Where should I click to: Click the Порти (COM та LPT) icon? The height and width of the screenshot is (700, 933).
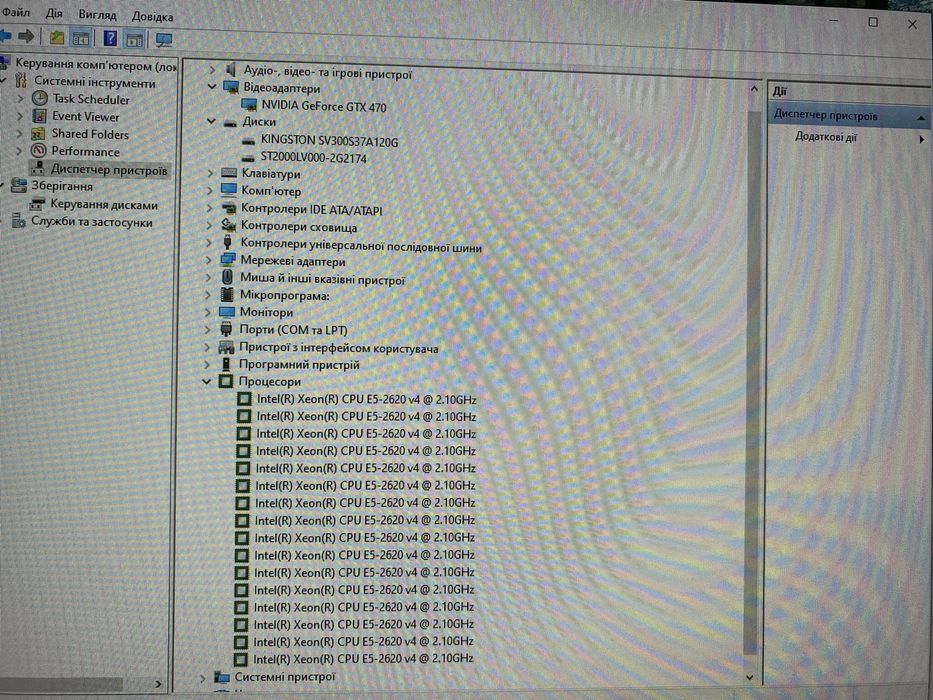point(226,329)
